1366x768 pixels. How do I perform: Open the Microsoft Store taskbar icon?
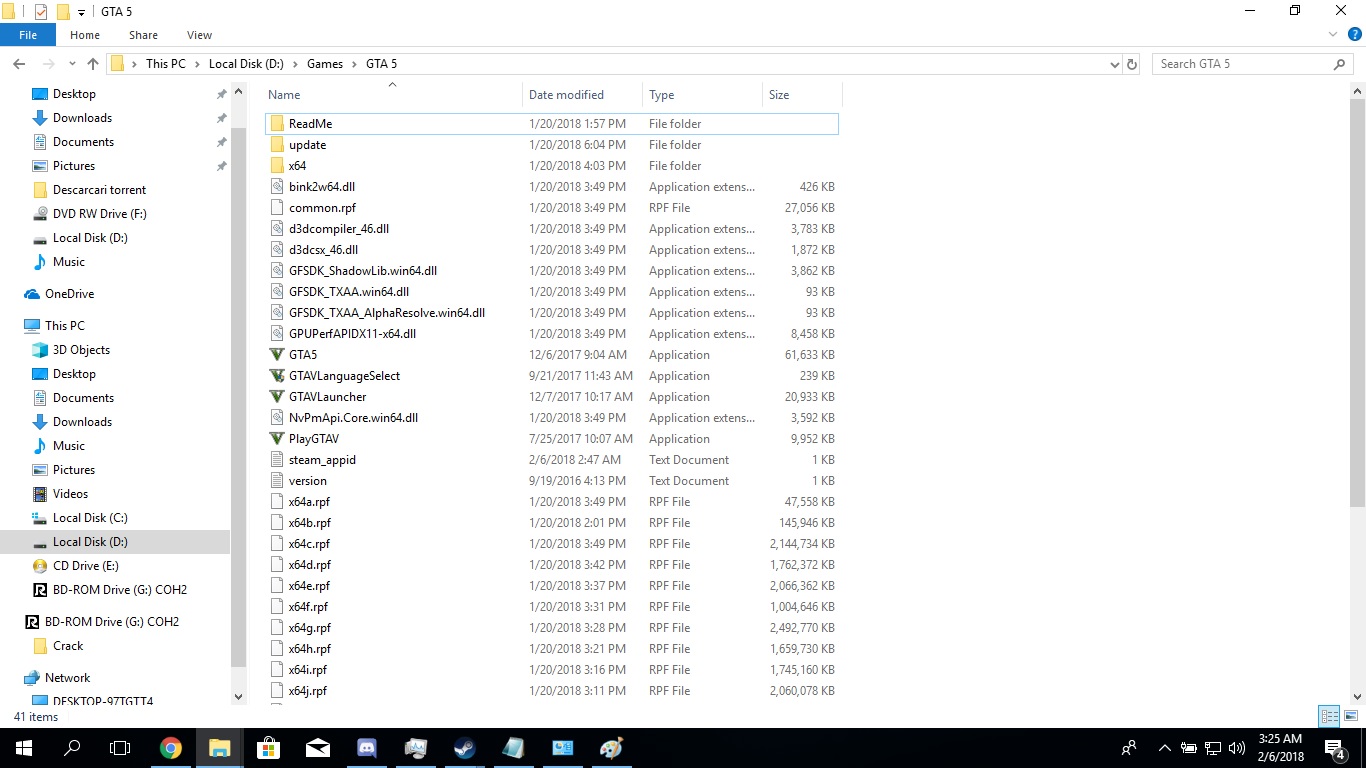tap(269, 748)
